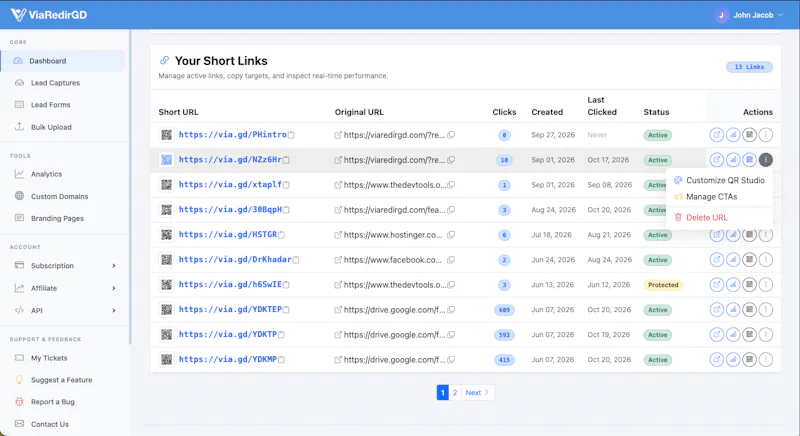This screenshot has width=800, height=436.
Task: Open more options for h6SwIE row
Action: coord(765,285)
